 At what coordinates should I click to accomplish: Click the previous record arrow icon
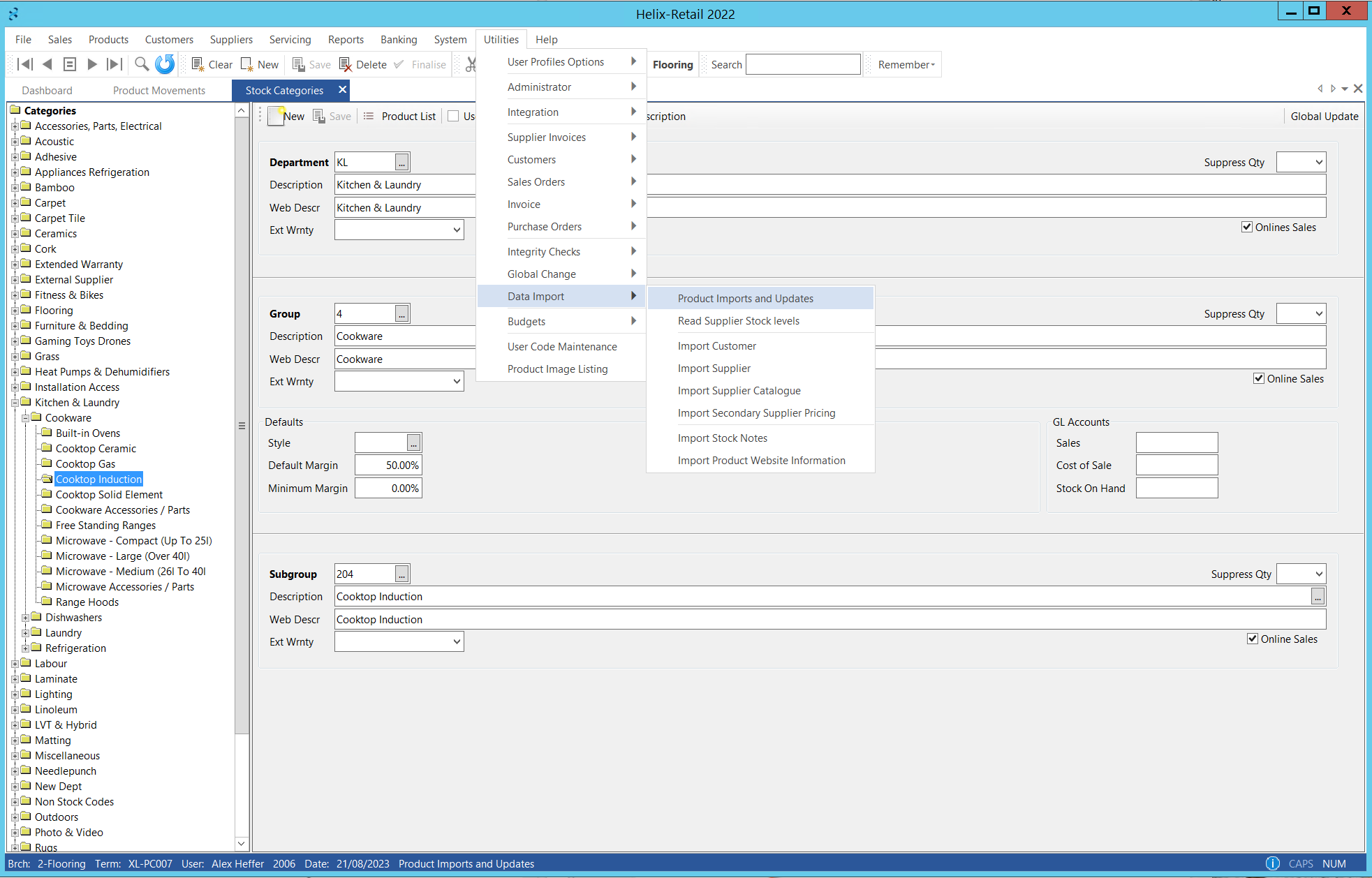[47, 64]
